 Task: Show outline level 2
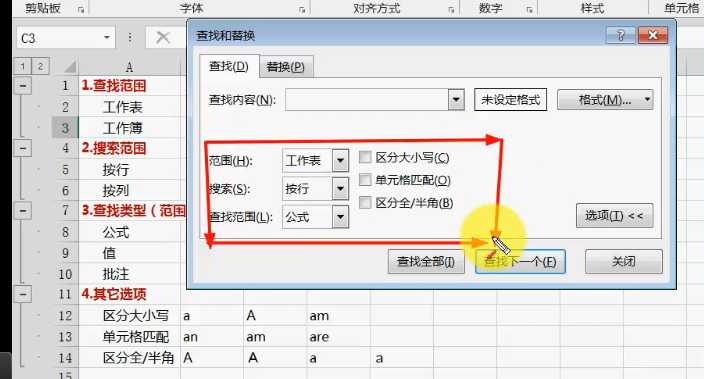click(x=40, y=66)
